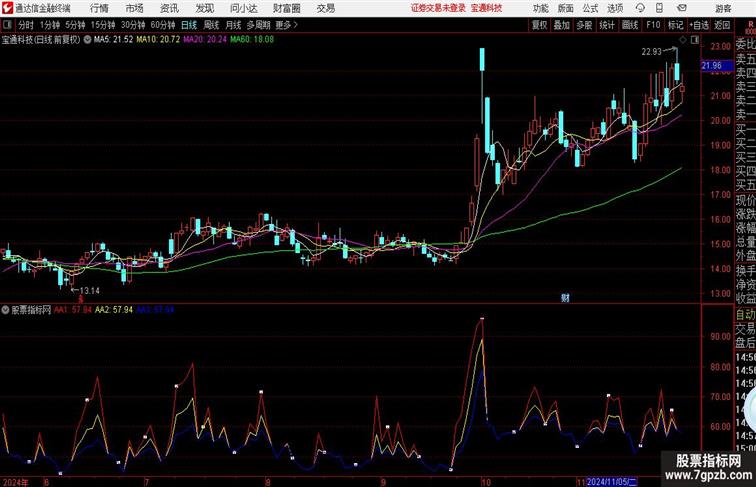756x487 pixels.
Task: Click the 复权 toolbar button
Action: [x=539, y=25]
